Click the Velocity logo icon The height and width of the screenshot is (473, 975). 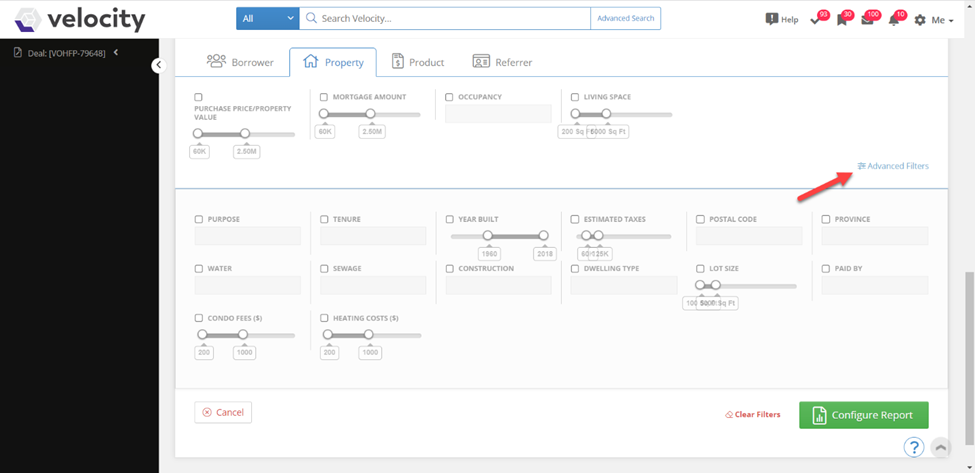coord(28,19)
